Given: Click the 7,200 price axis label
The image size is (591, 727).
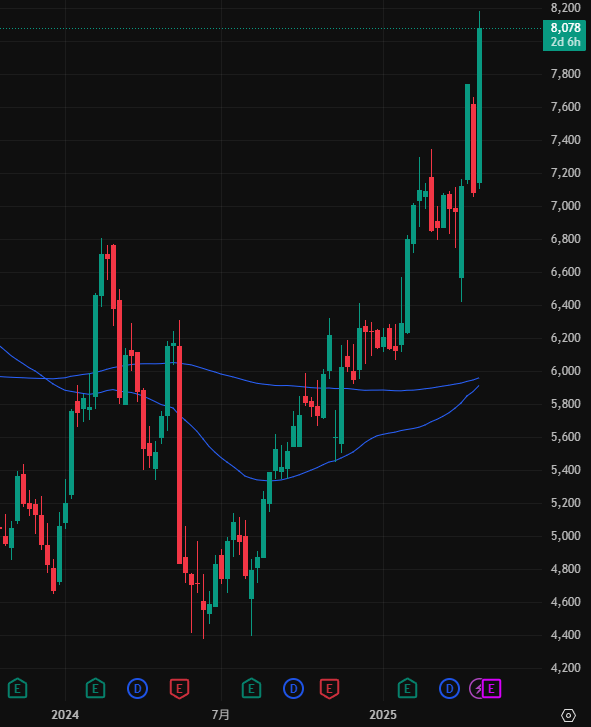Looking at the screenshot, I should [566, 172].
